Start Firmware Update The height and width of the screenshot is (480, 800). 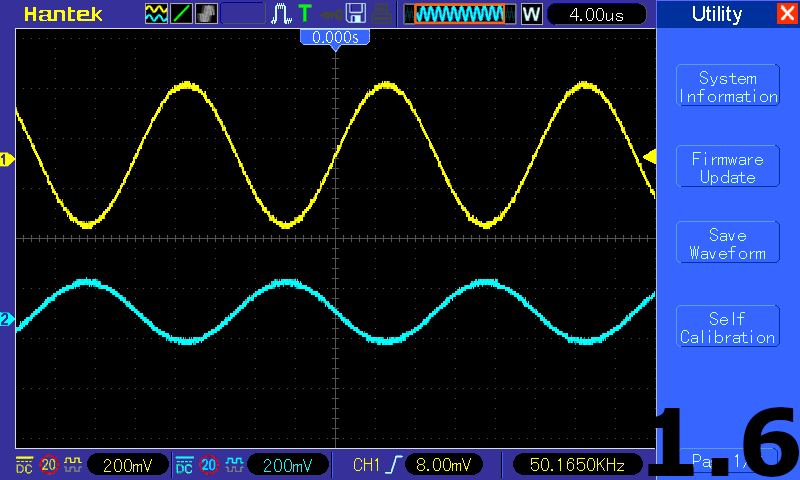point(728,166)
